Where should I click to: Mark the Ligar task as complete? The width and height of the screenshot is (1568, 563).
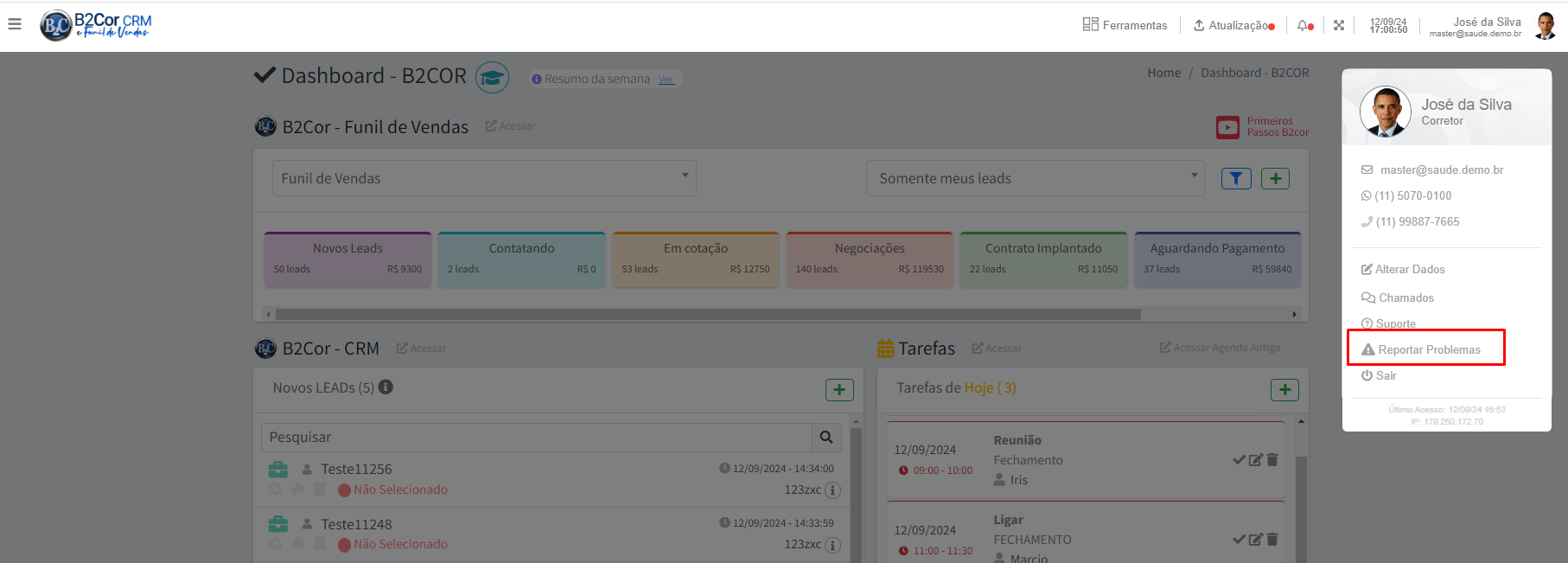tap(1239, 540)
